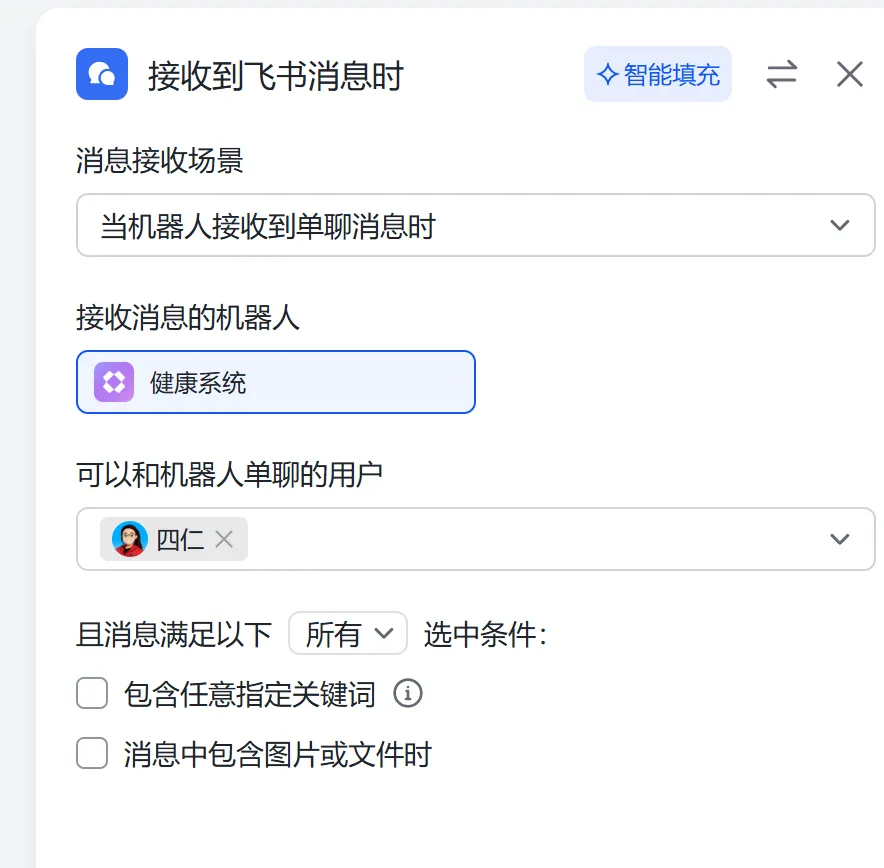
Task: Click the 智能填充 smart fill button
Action: [x=657, y=74]
